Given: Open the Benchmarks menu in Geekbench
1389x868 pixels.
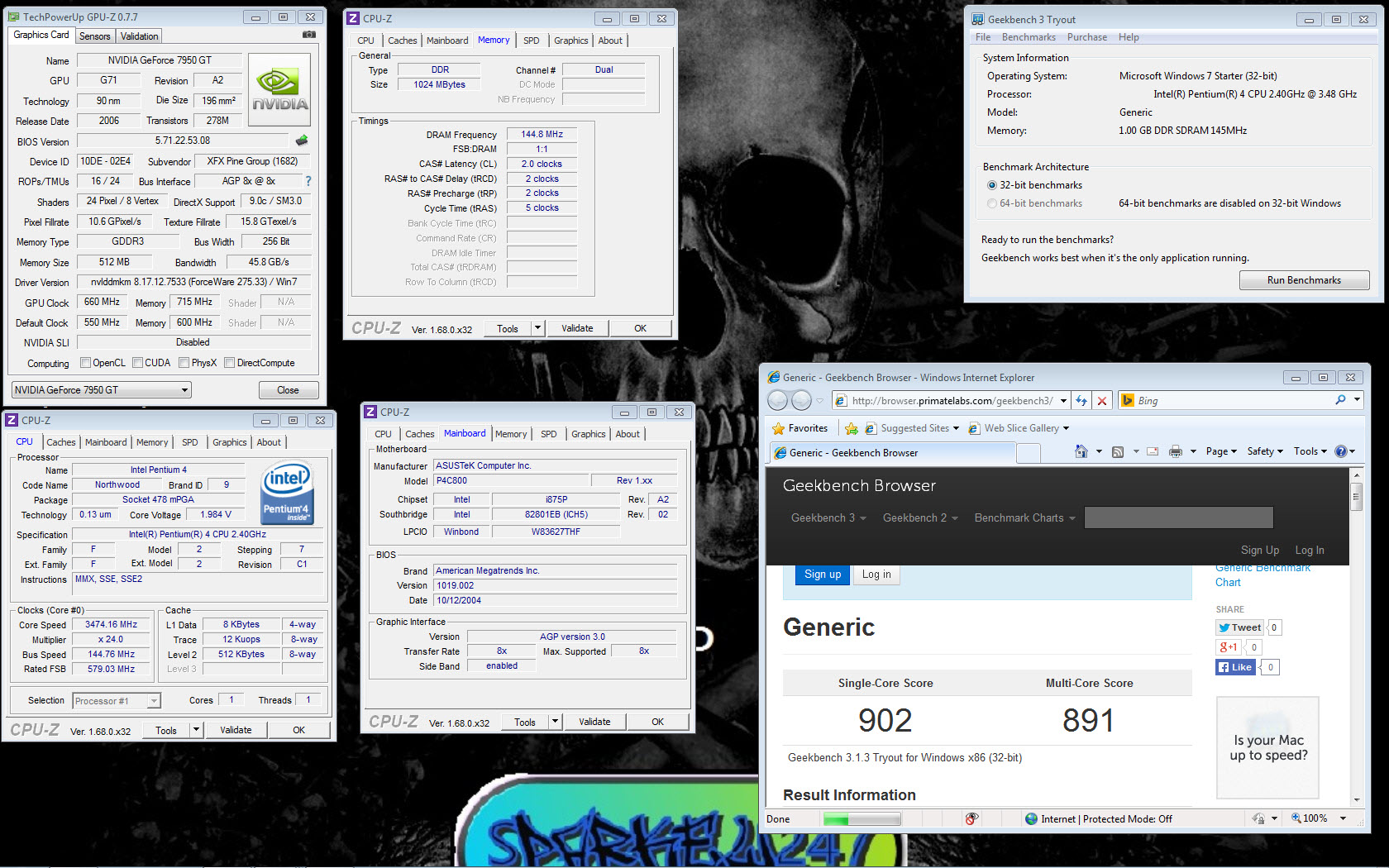Looking at the screenshot, I should [1029, 37].
